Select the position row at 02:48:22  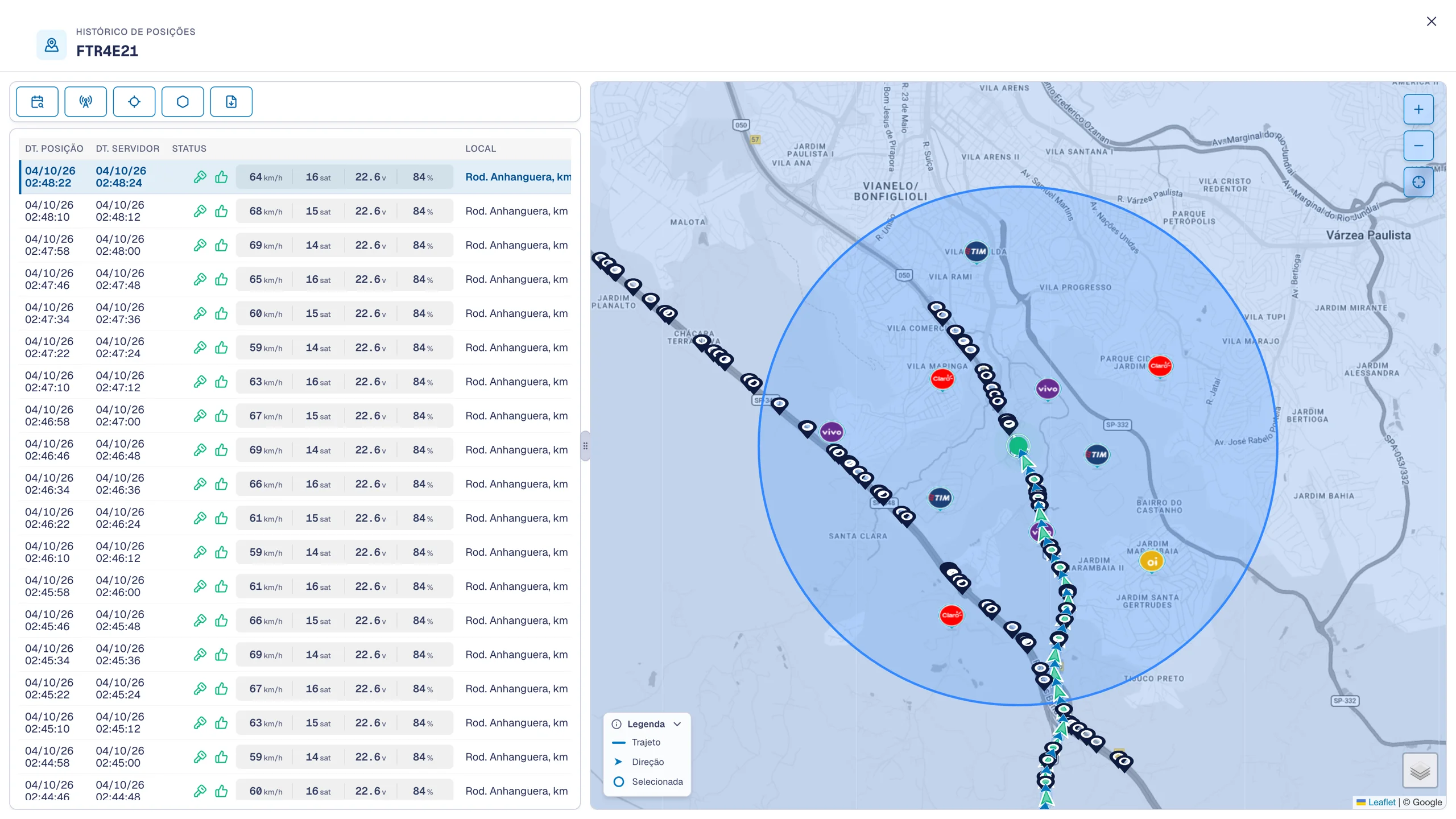click(295, 177)
